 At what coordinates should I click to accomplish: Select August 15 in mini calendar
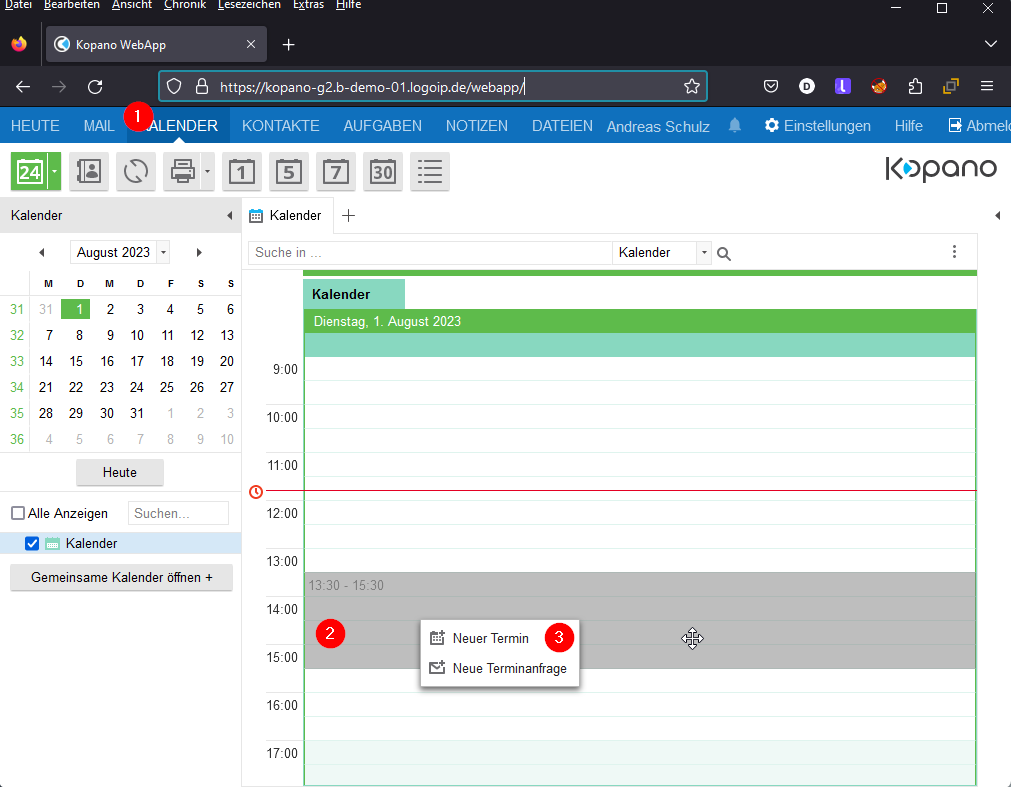[x=76, y=362]
